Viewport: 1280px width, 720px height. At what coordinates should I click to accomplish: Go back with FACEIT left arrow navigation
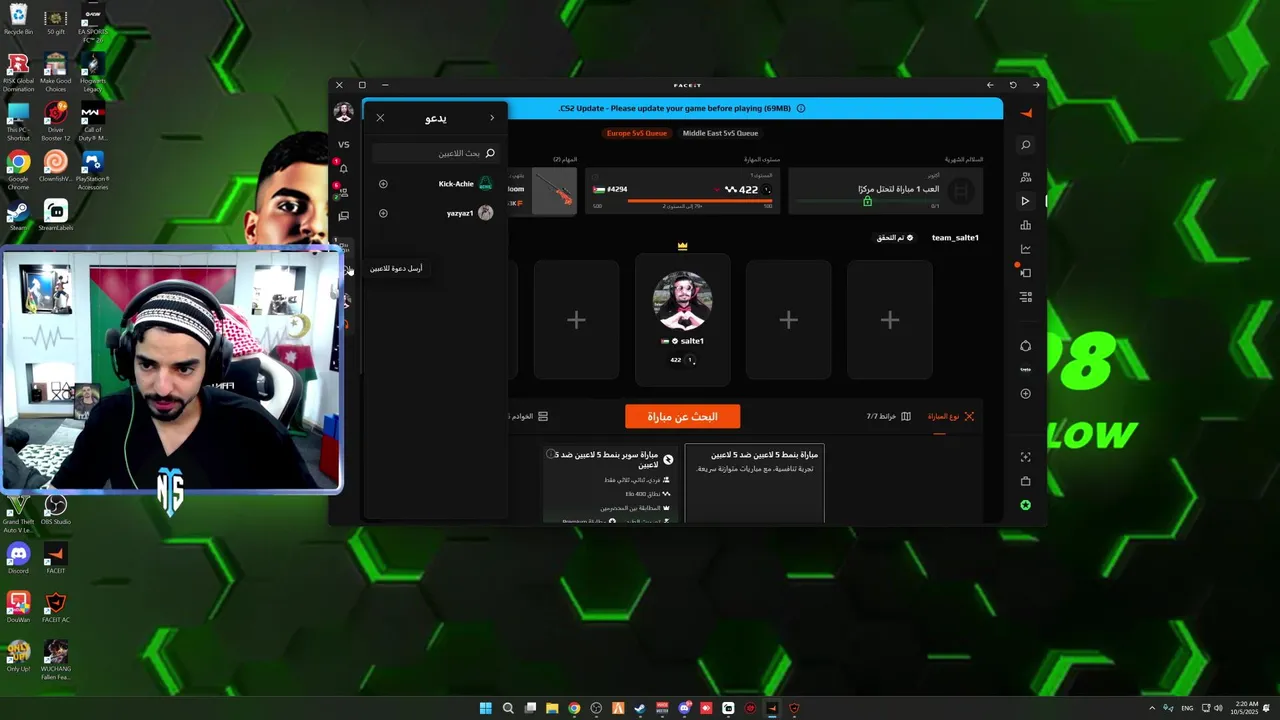[990, 85]
